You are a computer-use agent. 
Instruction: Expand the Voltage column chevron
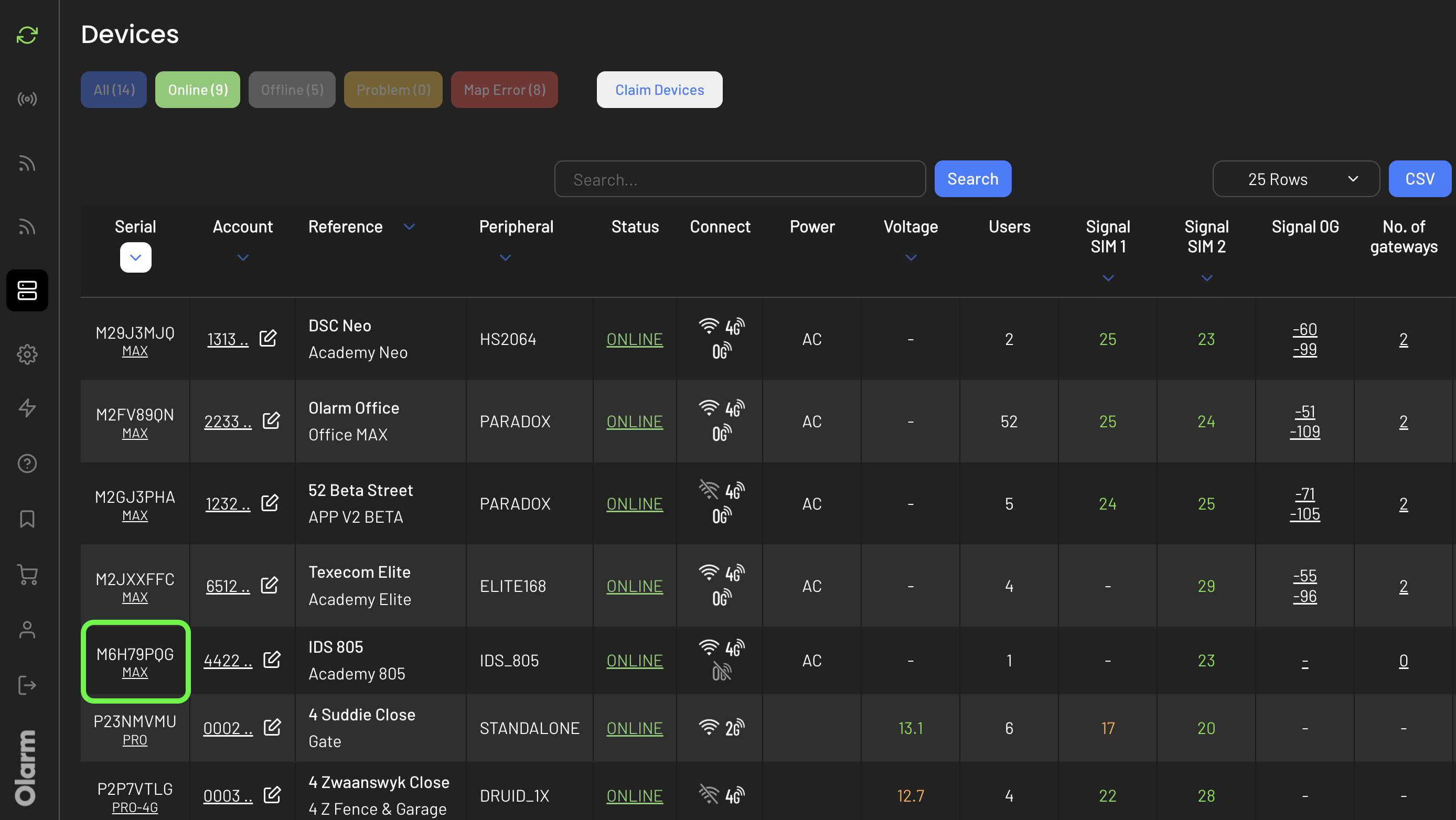click(911, 258)
